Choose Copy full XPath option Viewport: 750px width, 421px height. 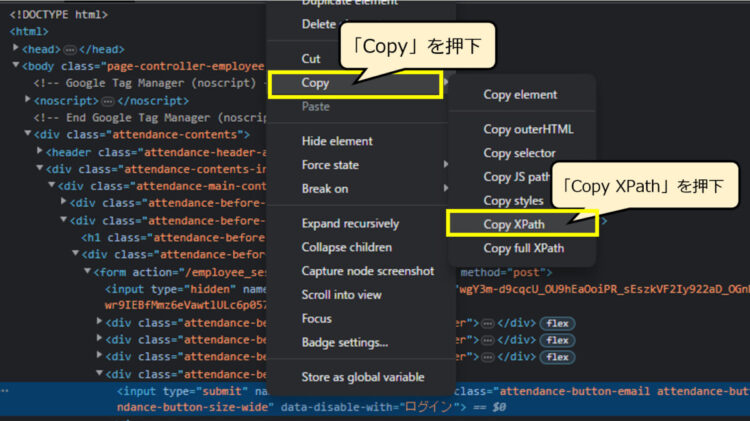[x=522, y=248]
